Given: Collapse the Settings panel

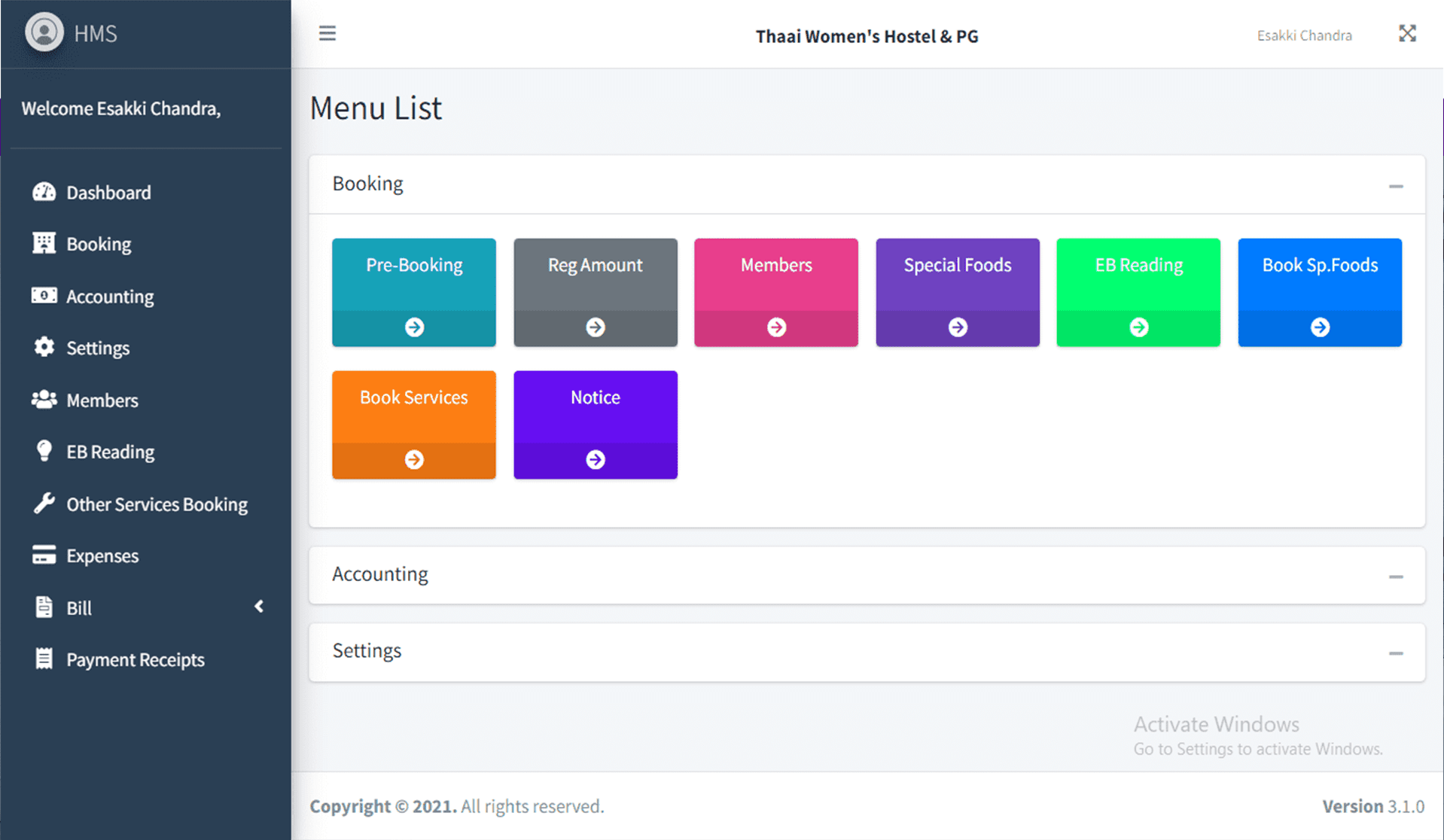Looking at the screenshot, I should click(1396, 653).
